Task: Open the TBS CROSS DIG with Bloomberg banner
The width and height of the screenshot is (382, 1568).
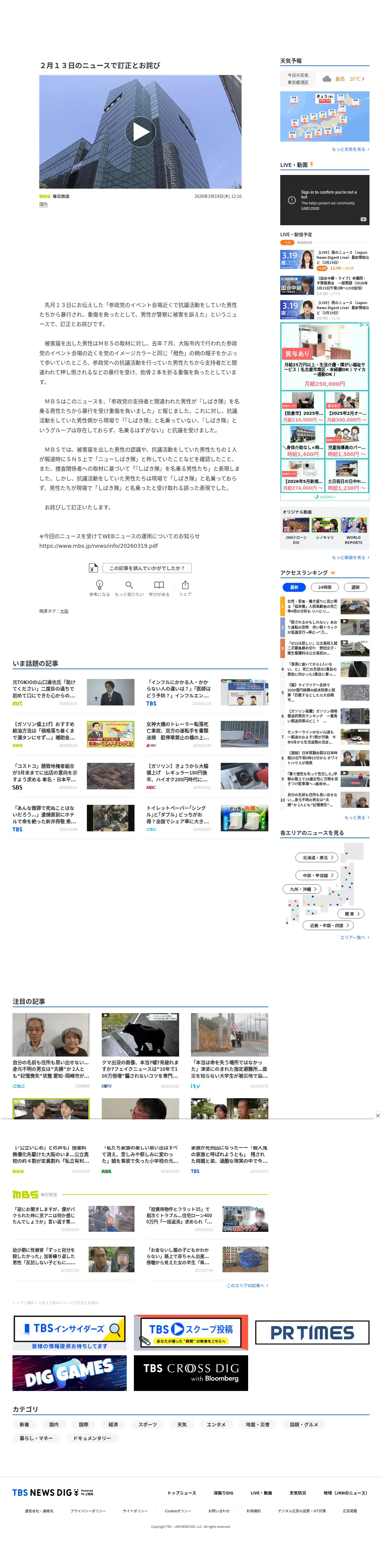Action: point(190,1373)
